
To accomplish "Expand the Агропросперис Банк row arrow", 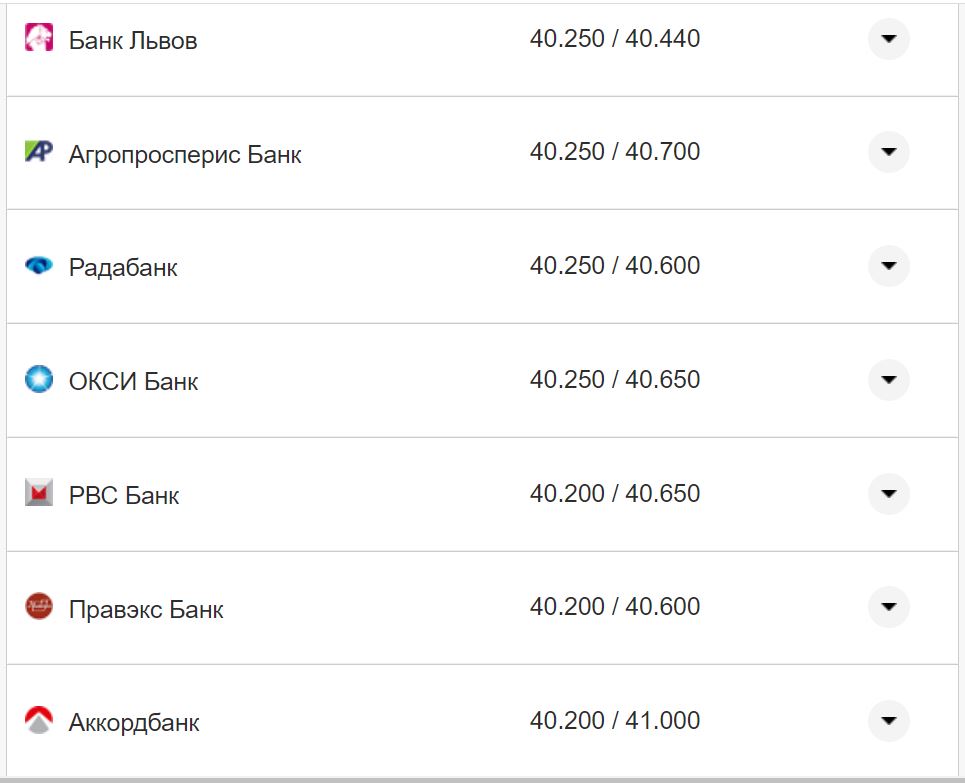I will click(888, 152).
